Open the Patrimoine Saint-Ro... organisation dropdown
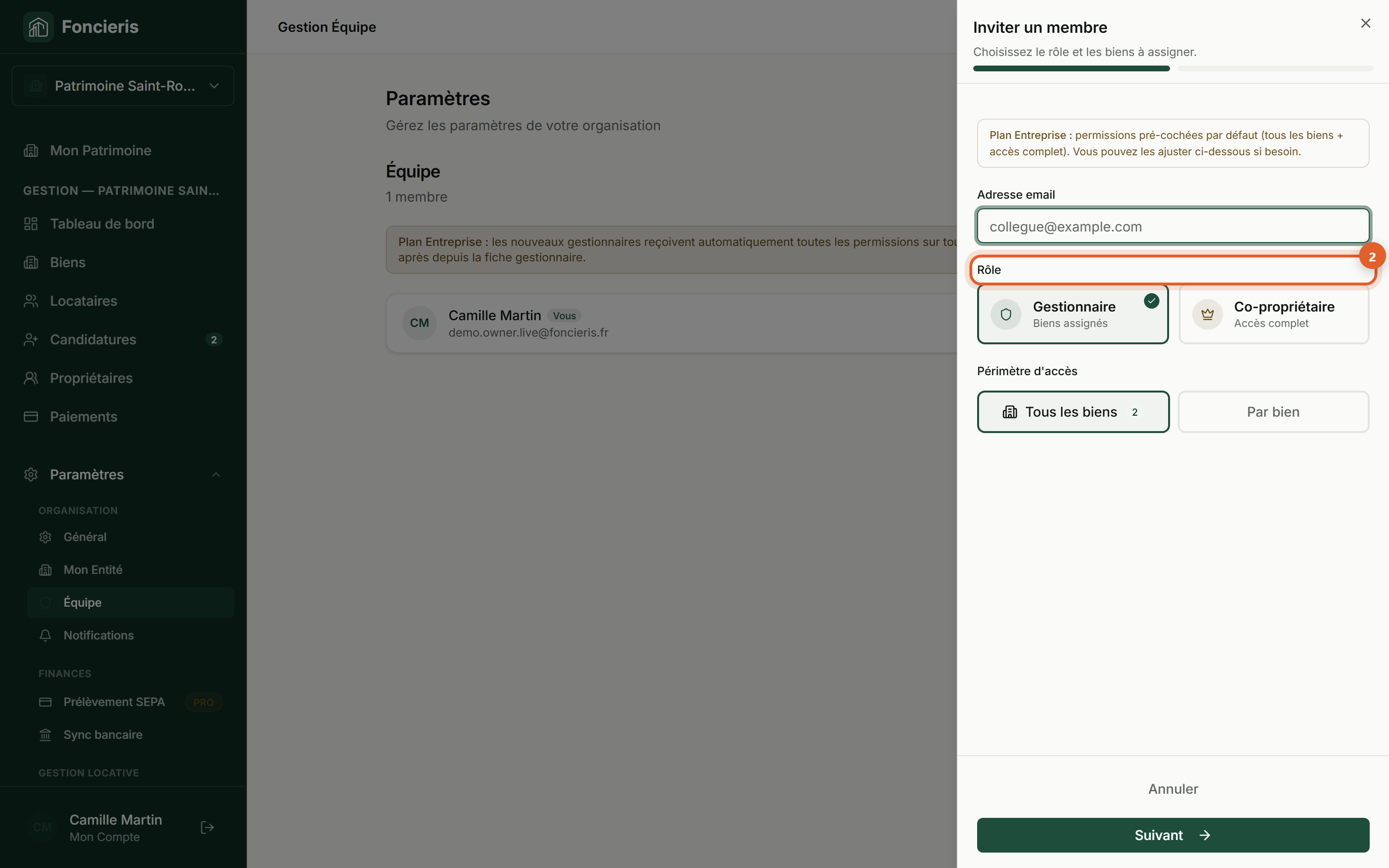 [x=123, y=85]
